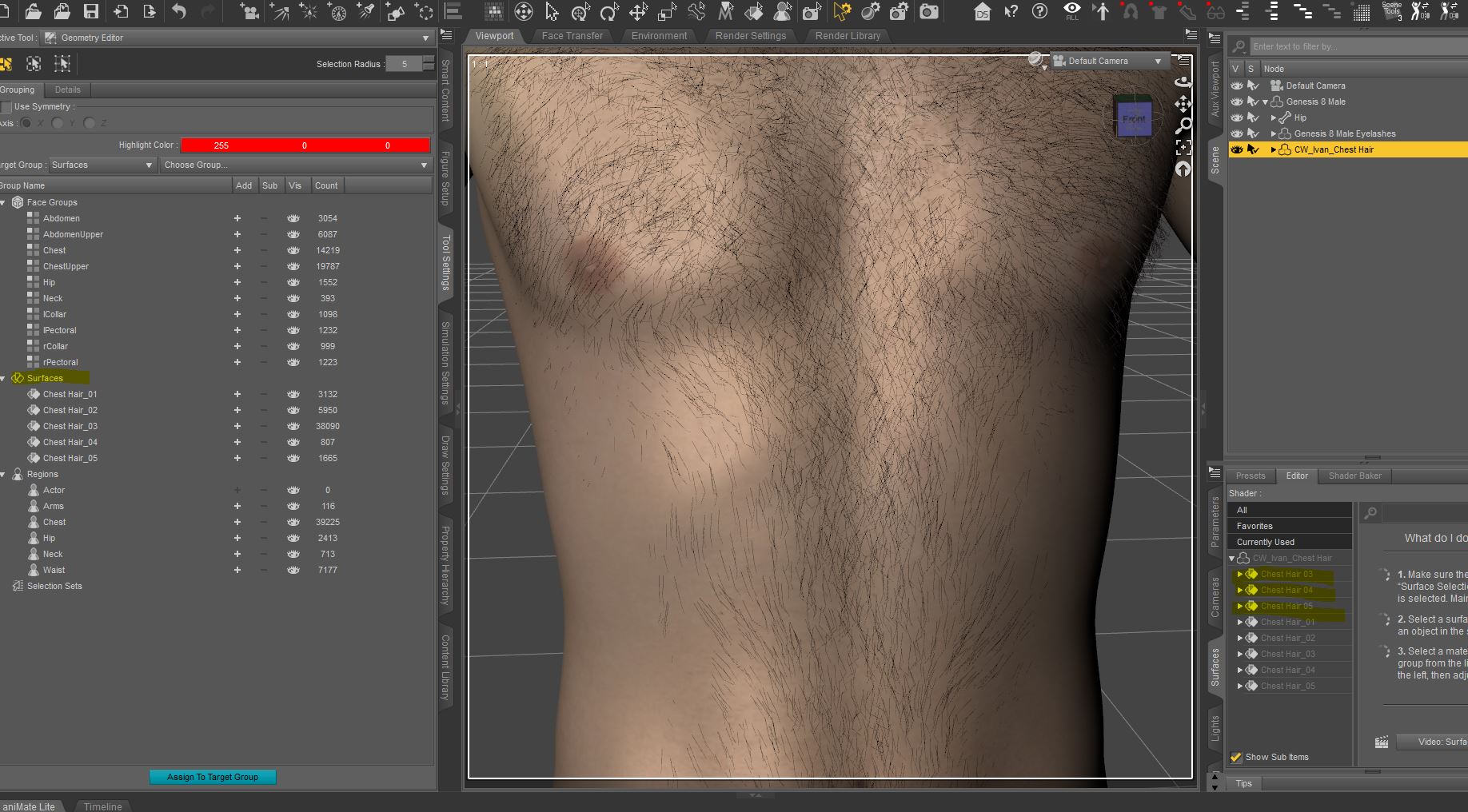This screenshot has height=812, width=1468.
Task: Click the Render camera icon in the toolbar
Action: [928, 11]
